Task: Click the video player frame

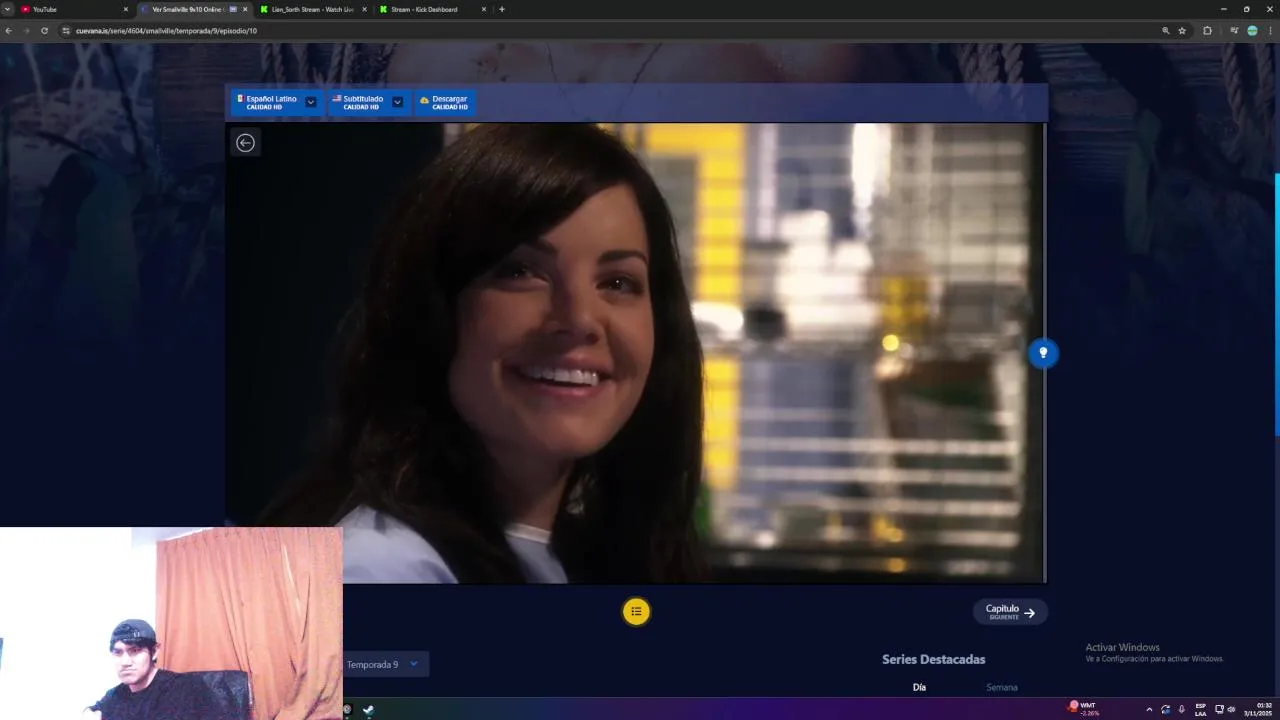Action: (x=636, y=353)
